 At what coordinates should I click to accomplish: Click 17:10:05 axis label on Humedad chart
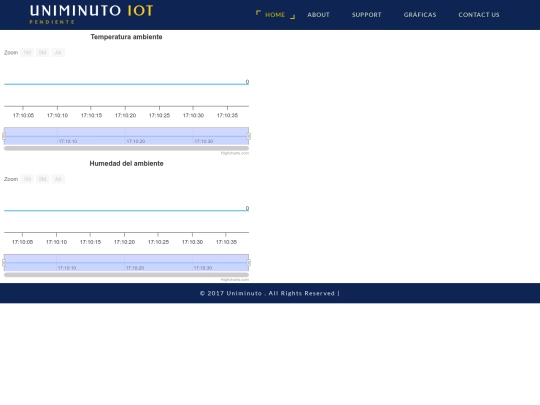pyautogui.click(x=22, y=242)
